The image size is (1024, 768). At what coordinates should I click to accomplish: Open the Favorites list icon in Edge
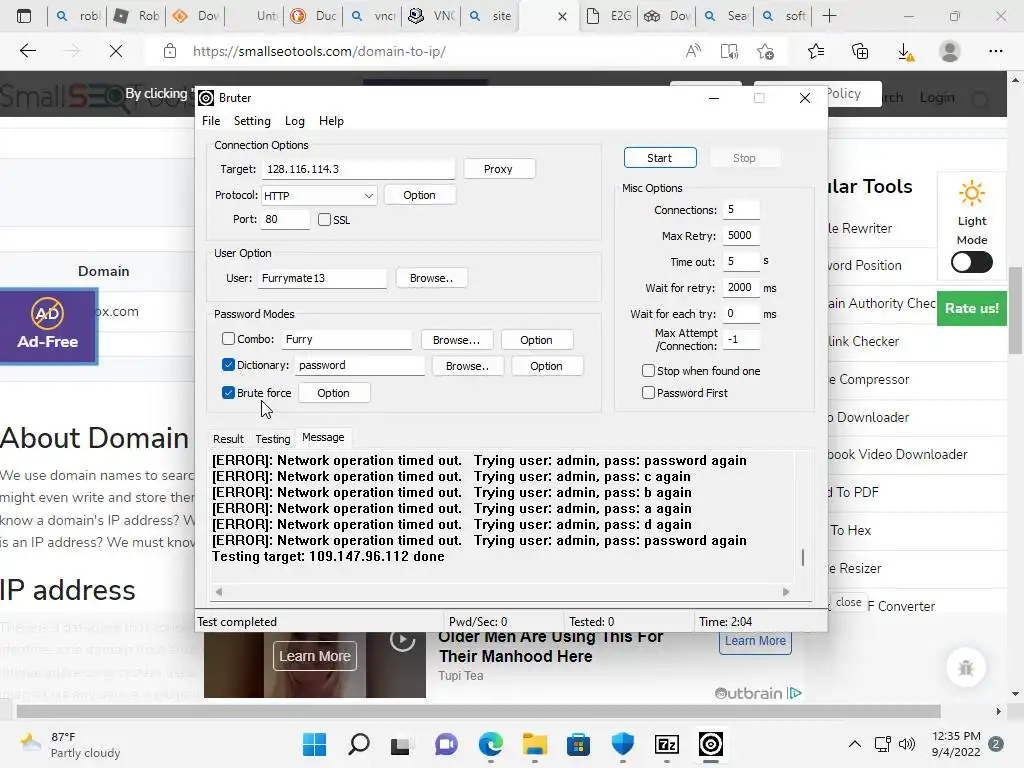[816, 51]
